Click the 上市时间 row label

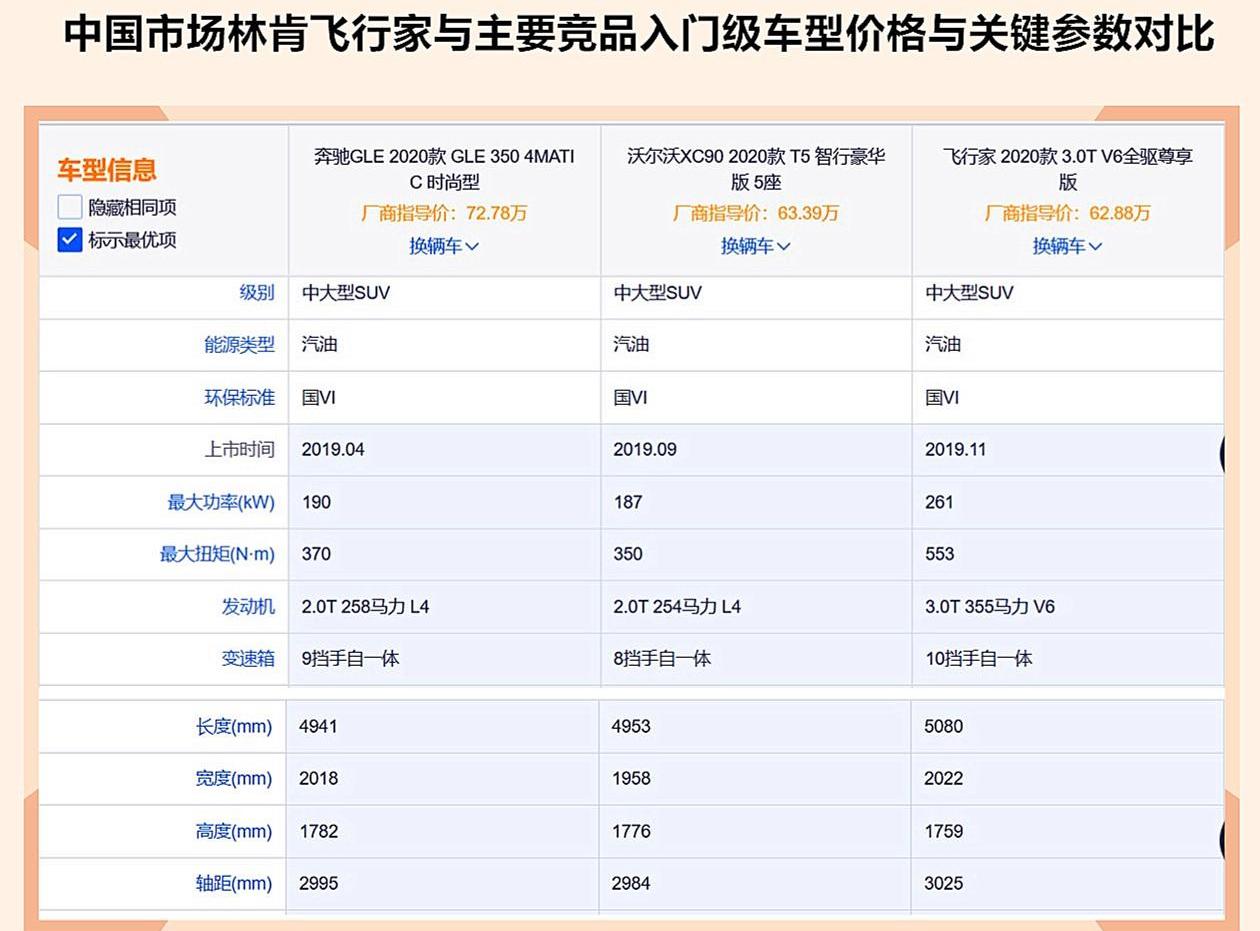click(239, 450)
